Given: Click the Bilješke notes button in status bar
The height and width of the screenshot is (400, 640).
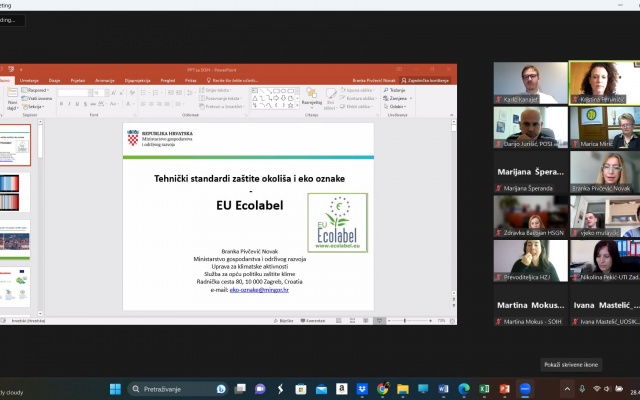Looking at the screenshot, I should [288, 320].
